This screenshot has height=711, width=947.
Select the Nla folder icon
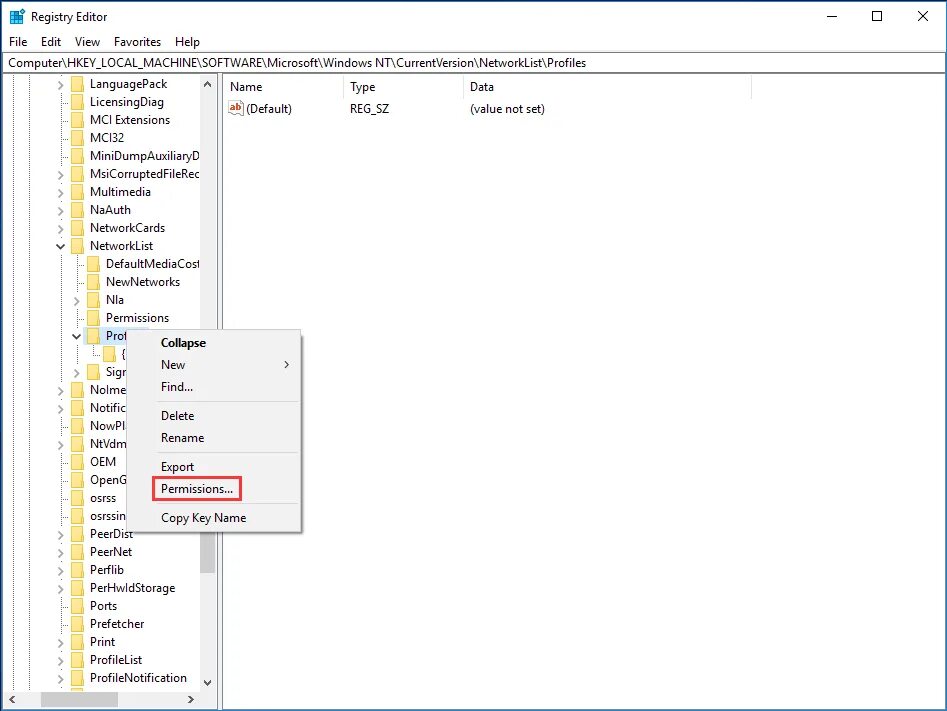93,300
